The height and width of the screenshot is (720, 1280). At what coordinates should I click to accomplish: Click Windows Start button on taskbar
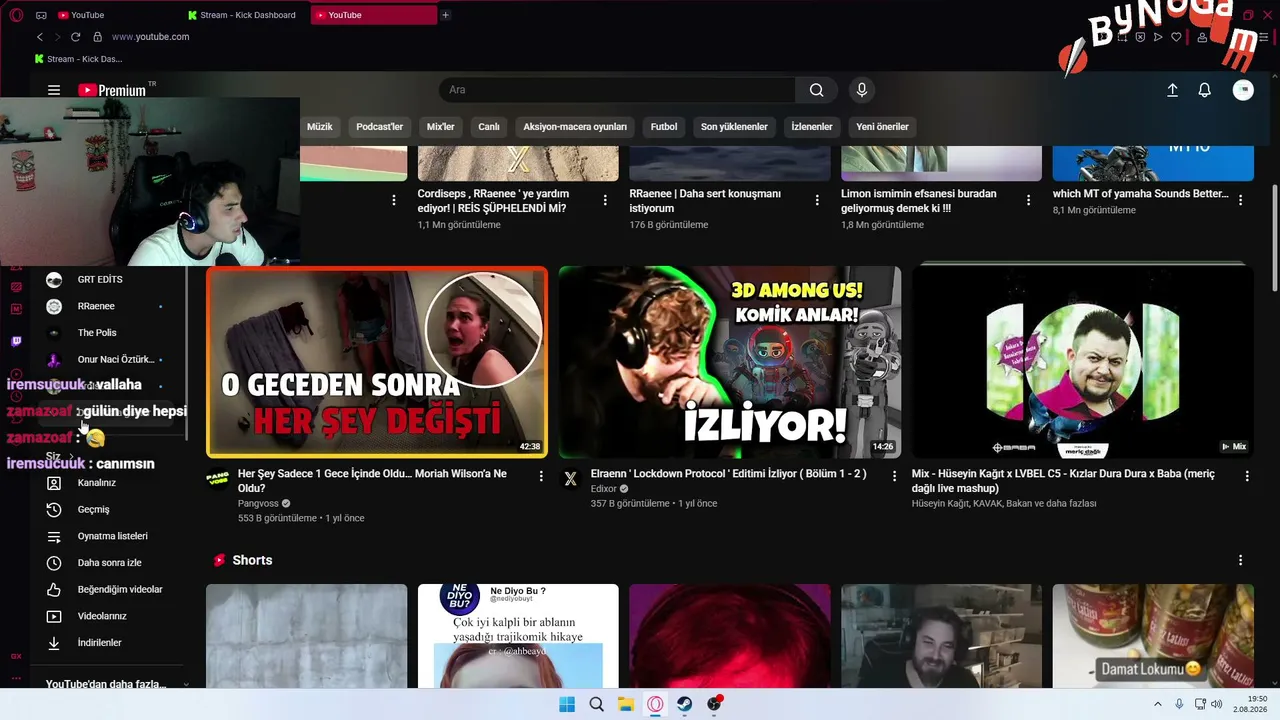point(567,704)
